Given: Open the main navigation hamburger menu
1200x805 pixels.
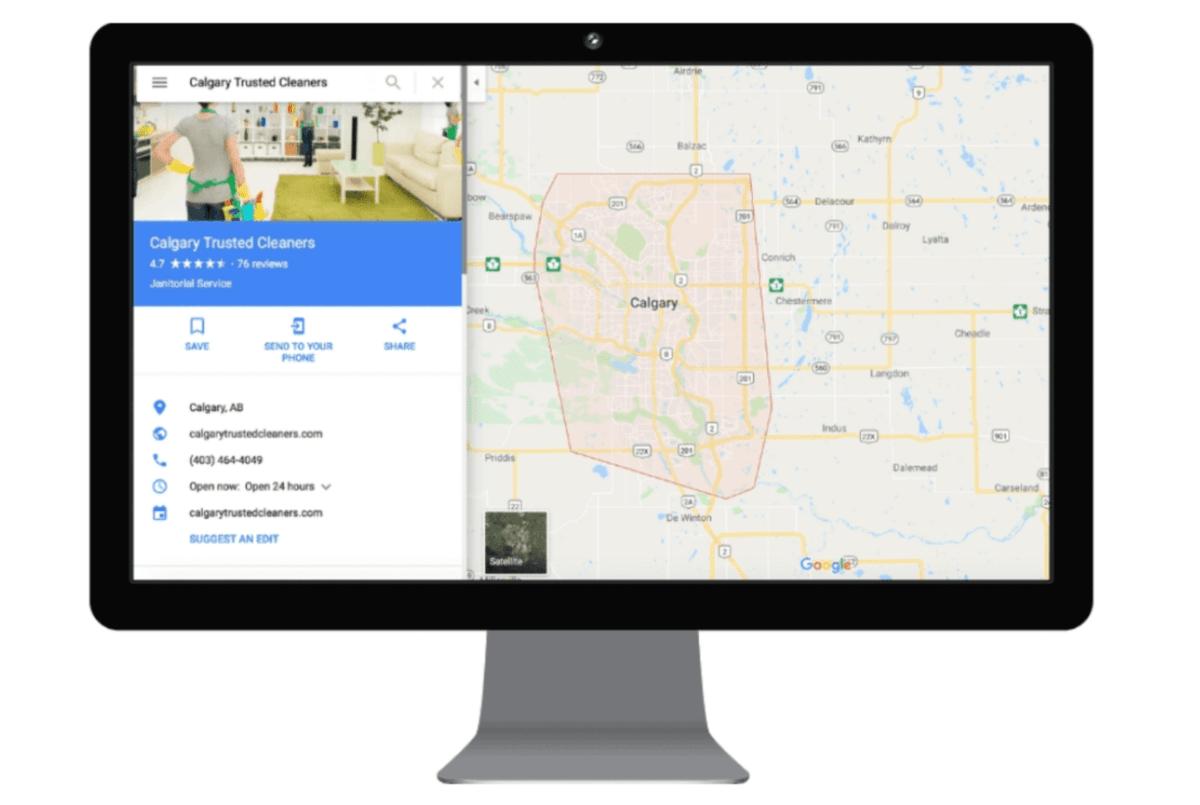Looking at the screenshot, I should (159, 82).
